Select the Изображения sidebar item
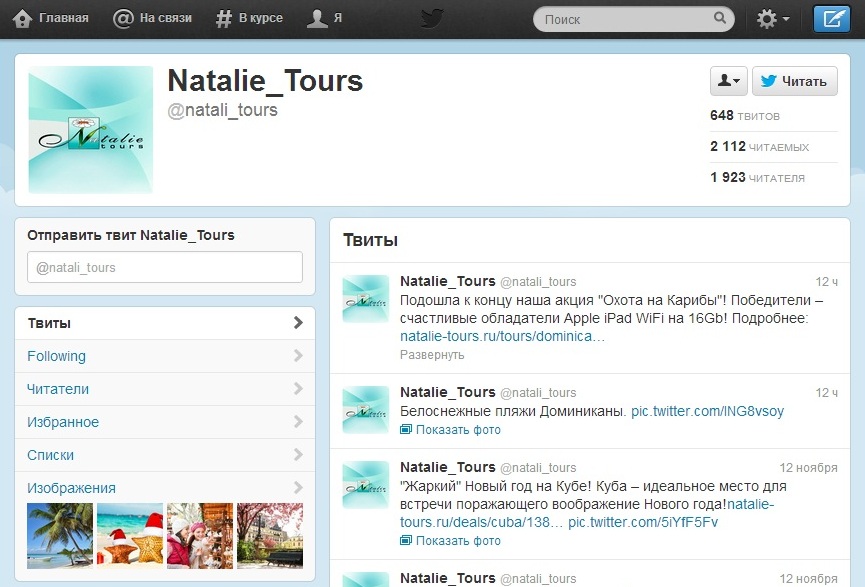 point(165,488)
